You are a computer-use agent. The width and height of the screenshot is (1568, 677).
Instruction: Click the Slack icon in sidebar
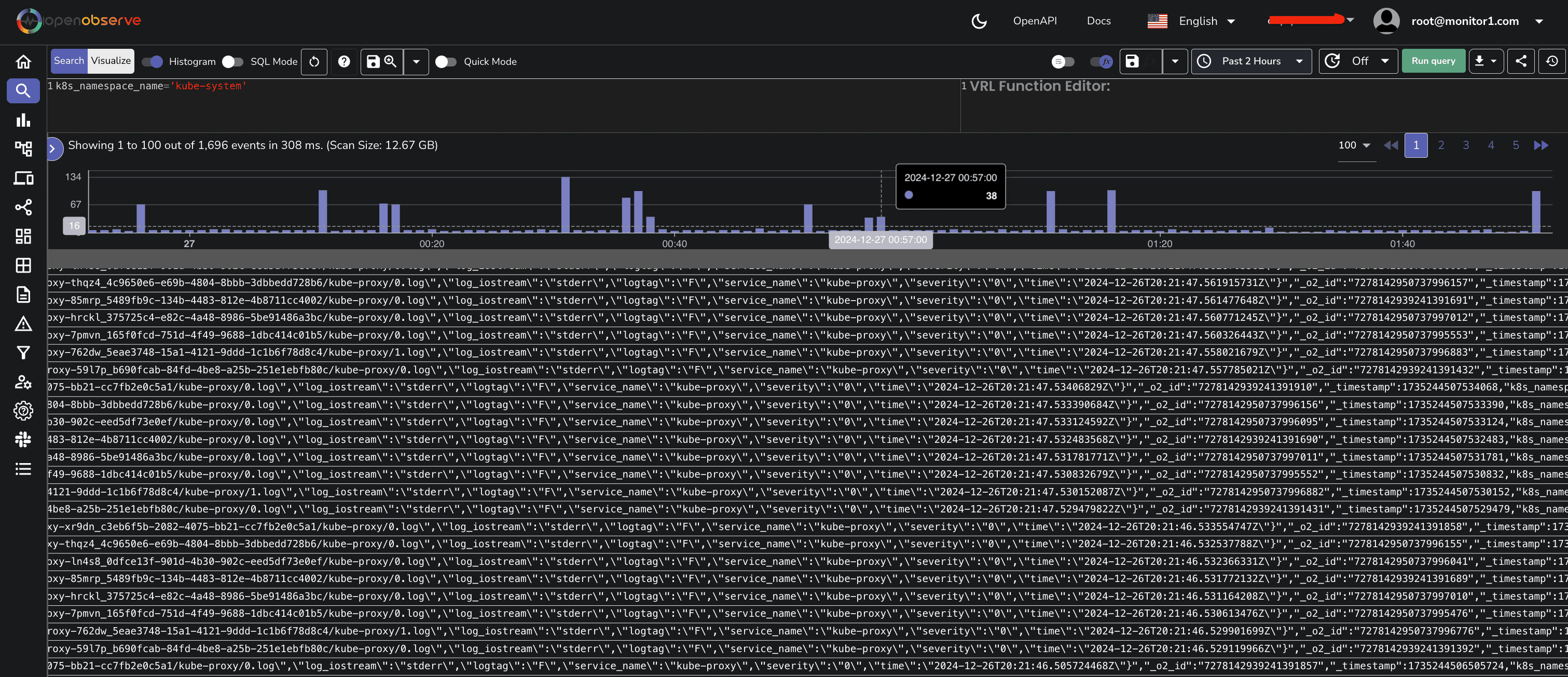point(23,440)
